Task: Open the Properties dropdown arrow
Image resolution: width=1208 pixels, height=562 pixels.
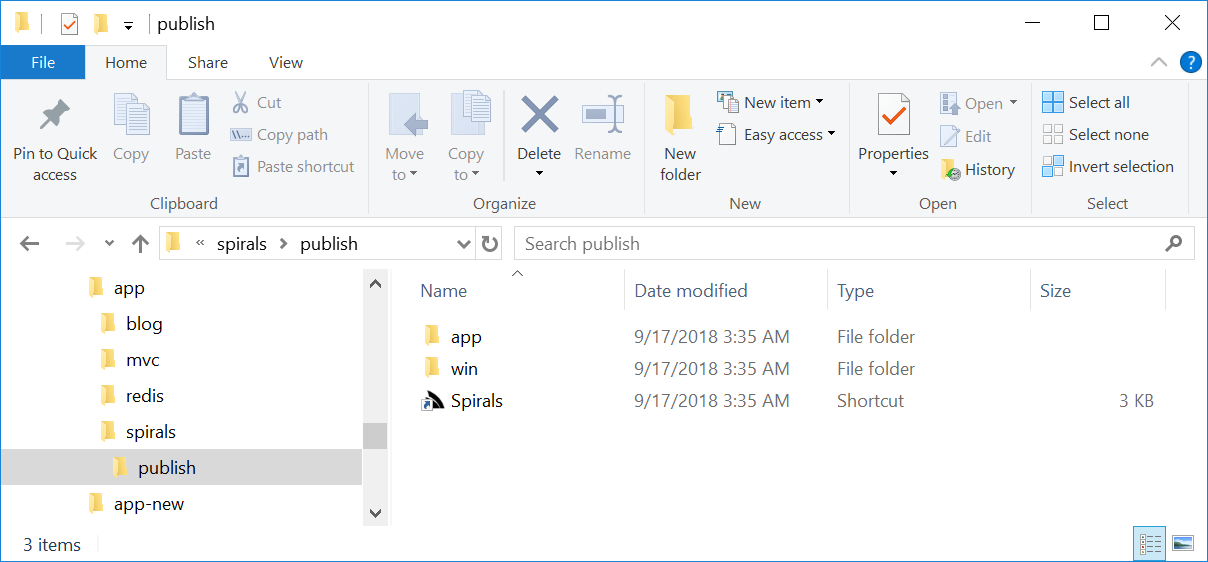Action: (893, 174)
